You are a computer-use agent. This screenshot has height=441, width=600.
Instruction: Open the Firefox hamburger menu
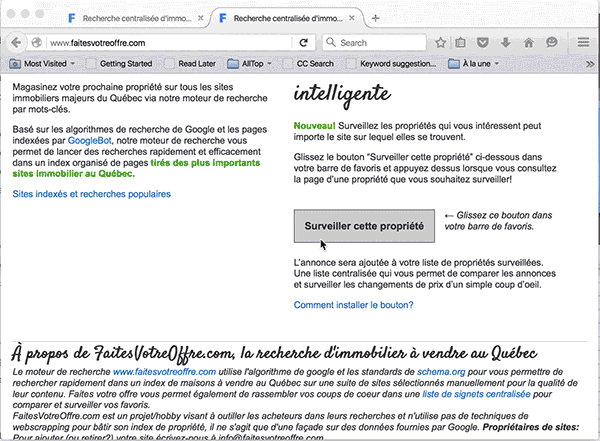[583, 43]
